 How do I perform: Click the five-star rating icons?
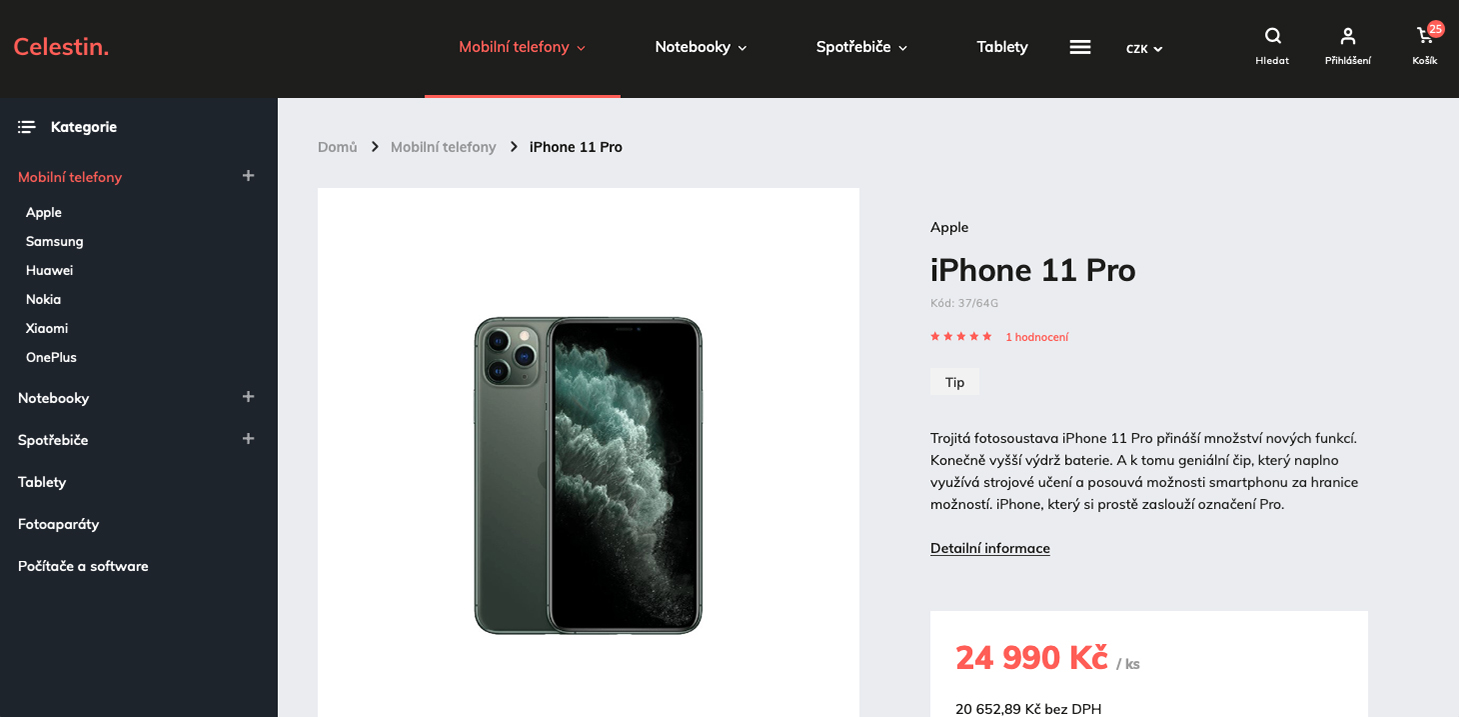click(961, 337)
